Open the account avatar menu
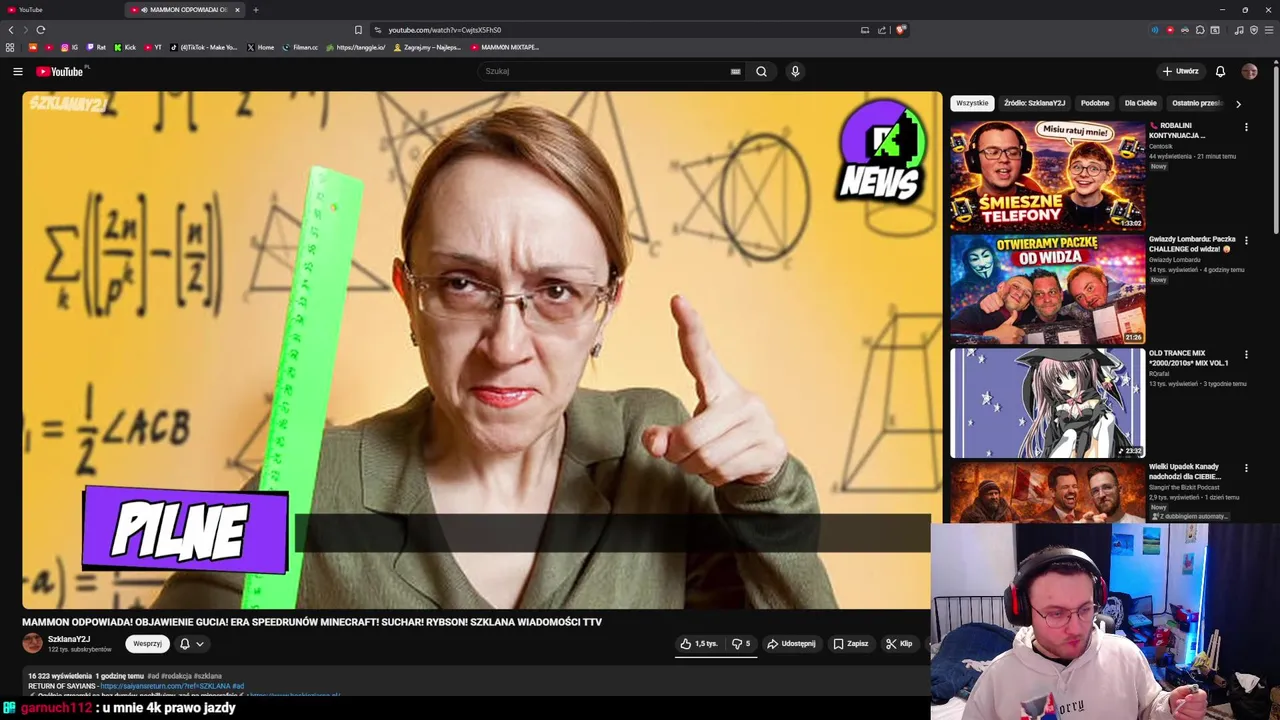Viewport: 1280px width, 720px height. click(1249, 71)
